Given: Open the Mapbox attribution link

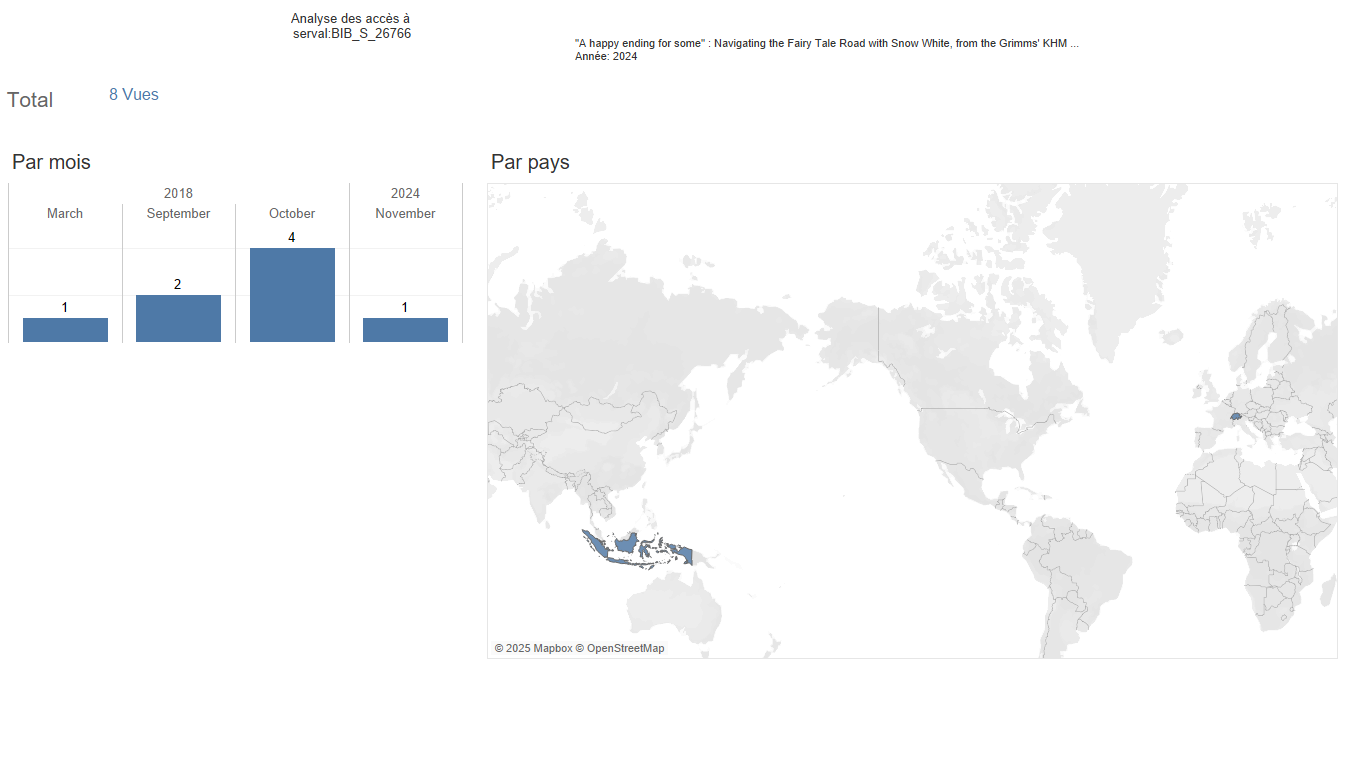Looking at the screenshot, I should [533, 648].
